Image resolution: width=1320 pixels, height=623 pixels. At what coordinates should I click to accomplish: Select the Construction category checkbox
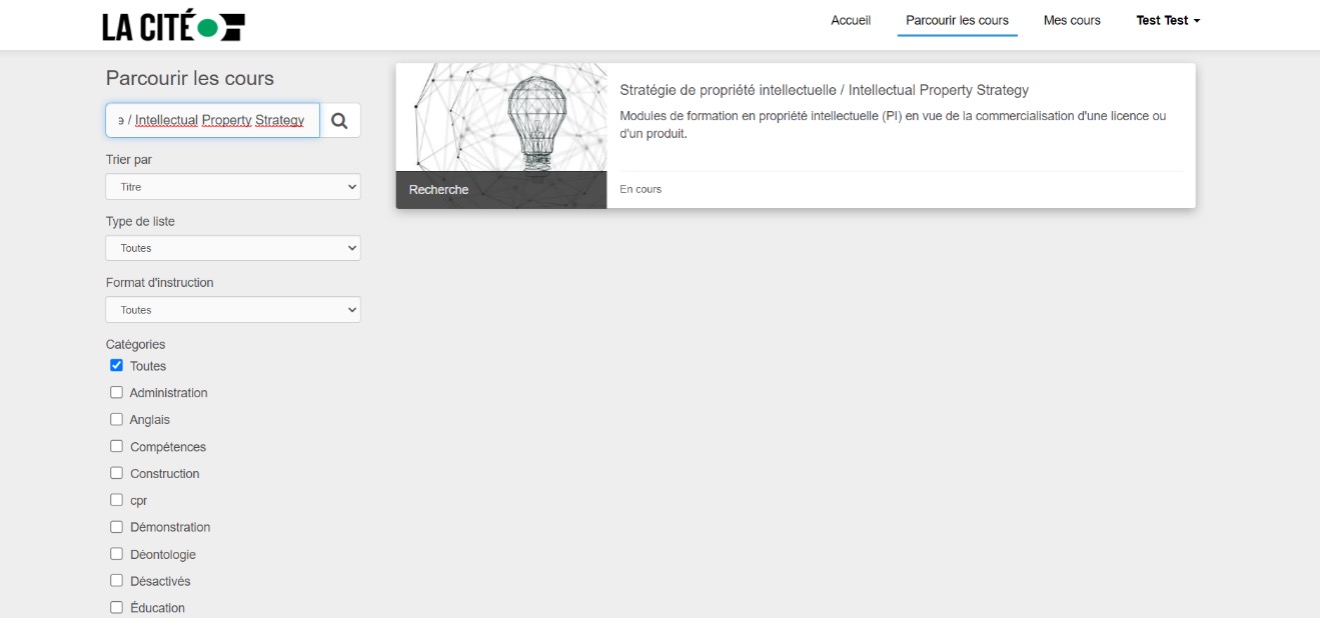(116, 473)
